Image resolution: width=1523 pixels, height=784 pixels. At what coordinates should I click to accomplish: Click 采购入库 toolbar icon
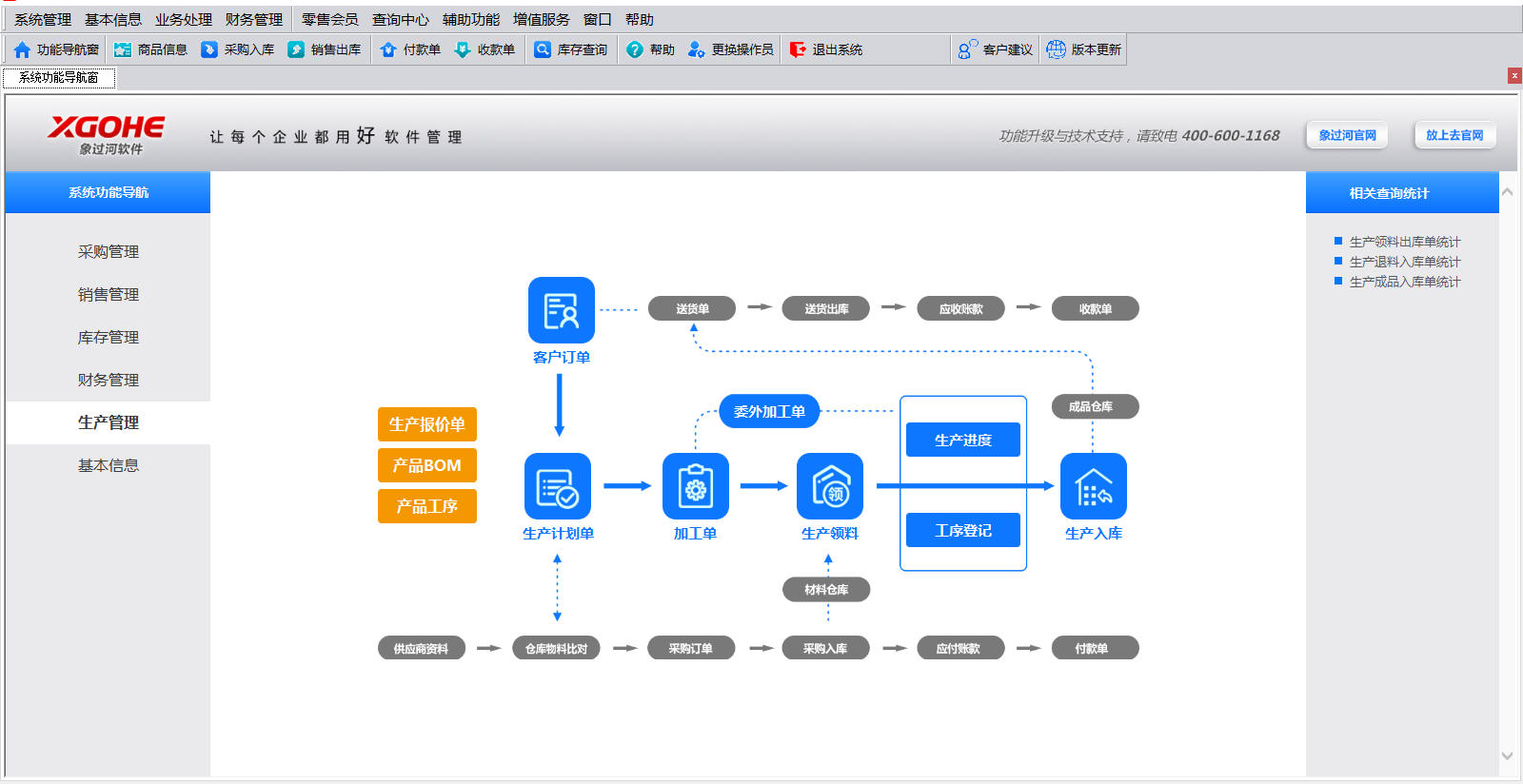coord(209,49)
